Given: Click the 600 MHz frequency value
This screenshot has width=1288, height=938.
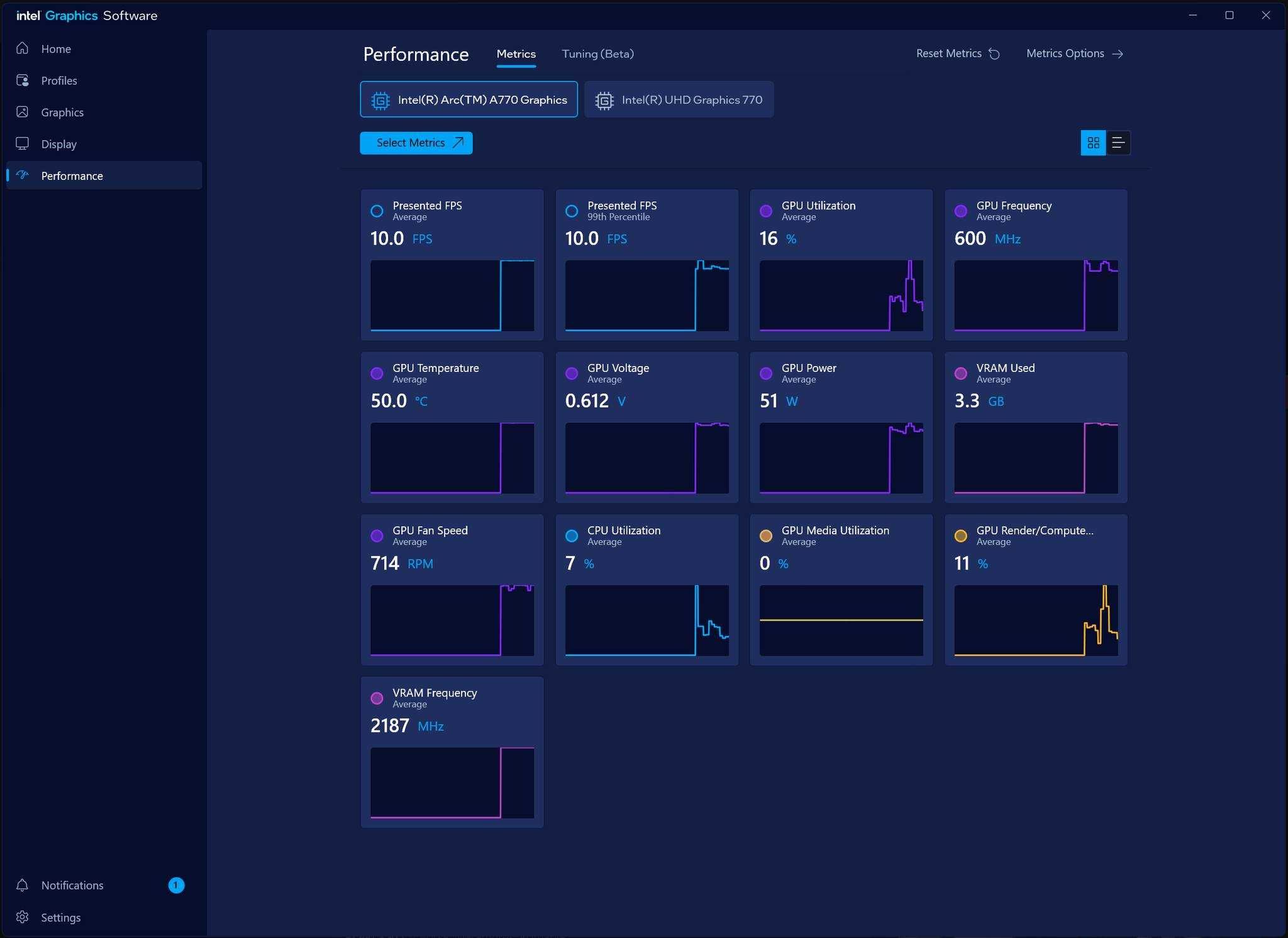Looking at the screenshot, I should click(x=987, y=238).
